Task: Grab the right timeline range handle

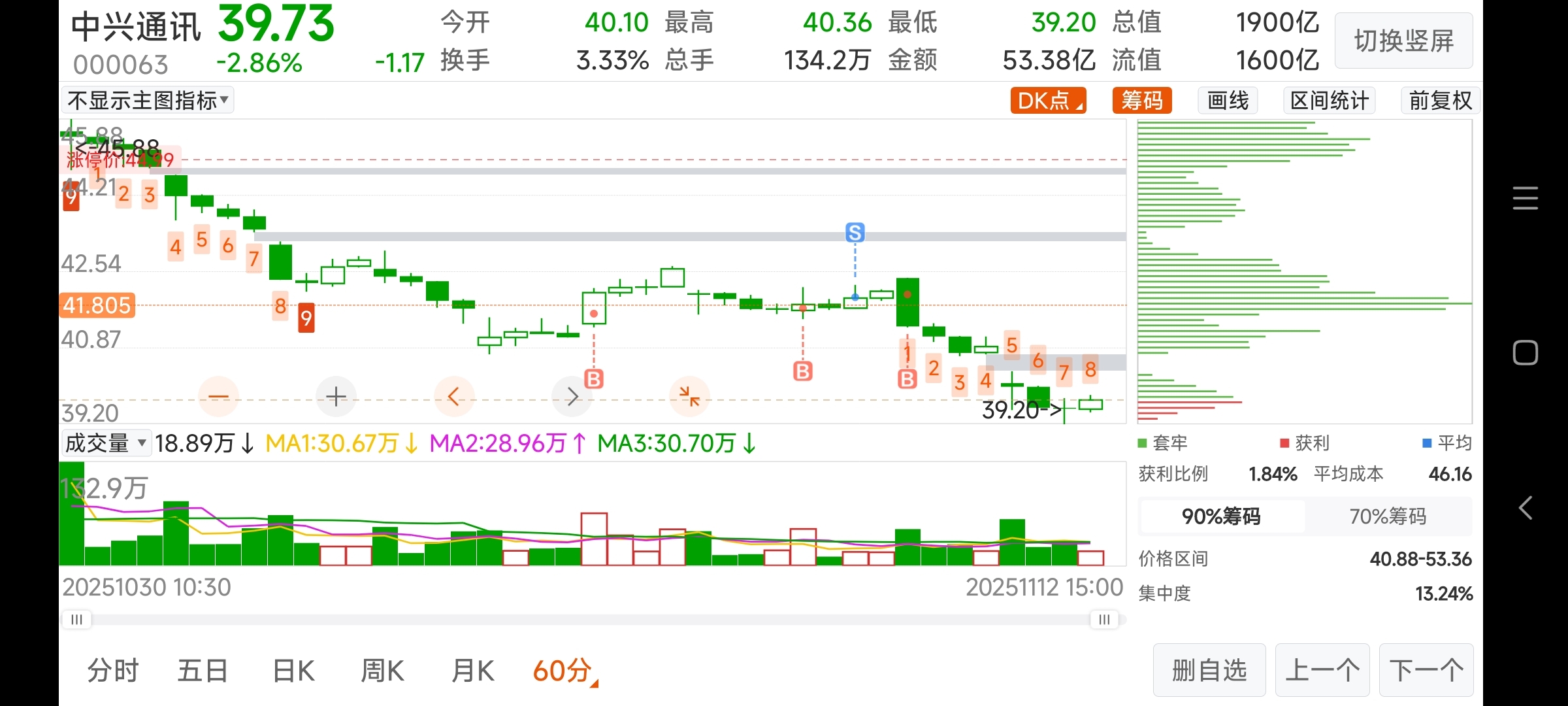Action: [1104, 619]
